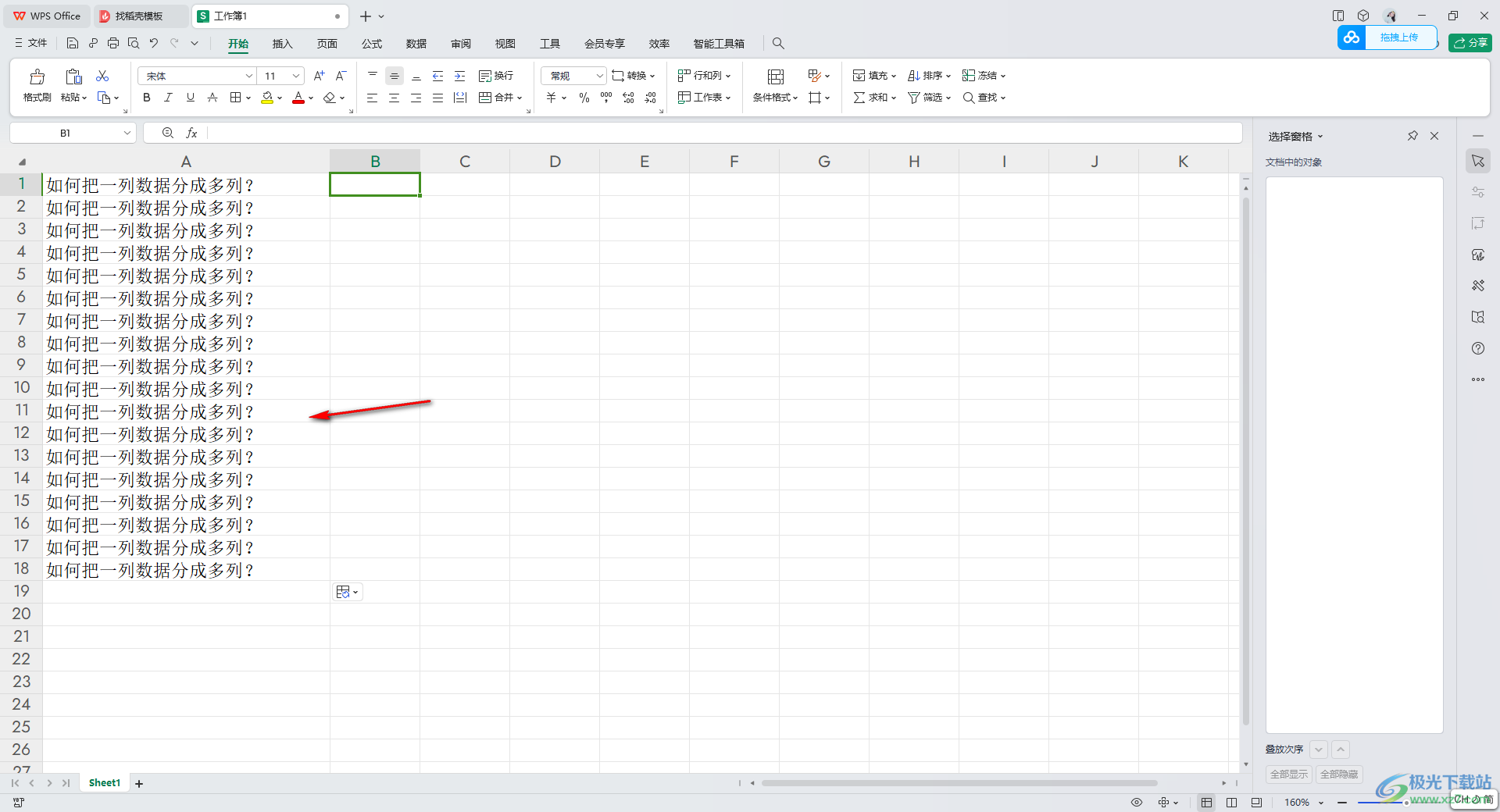Screen dimensions: 1500x812
Task: Click the Paste (粘贴) clipboard icon
Action: point(73,77)
